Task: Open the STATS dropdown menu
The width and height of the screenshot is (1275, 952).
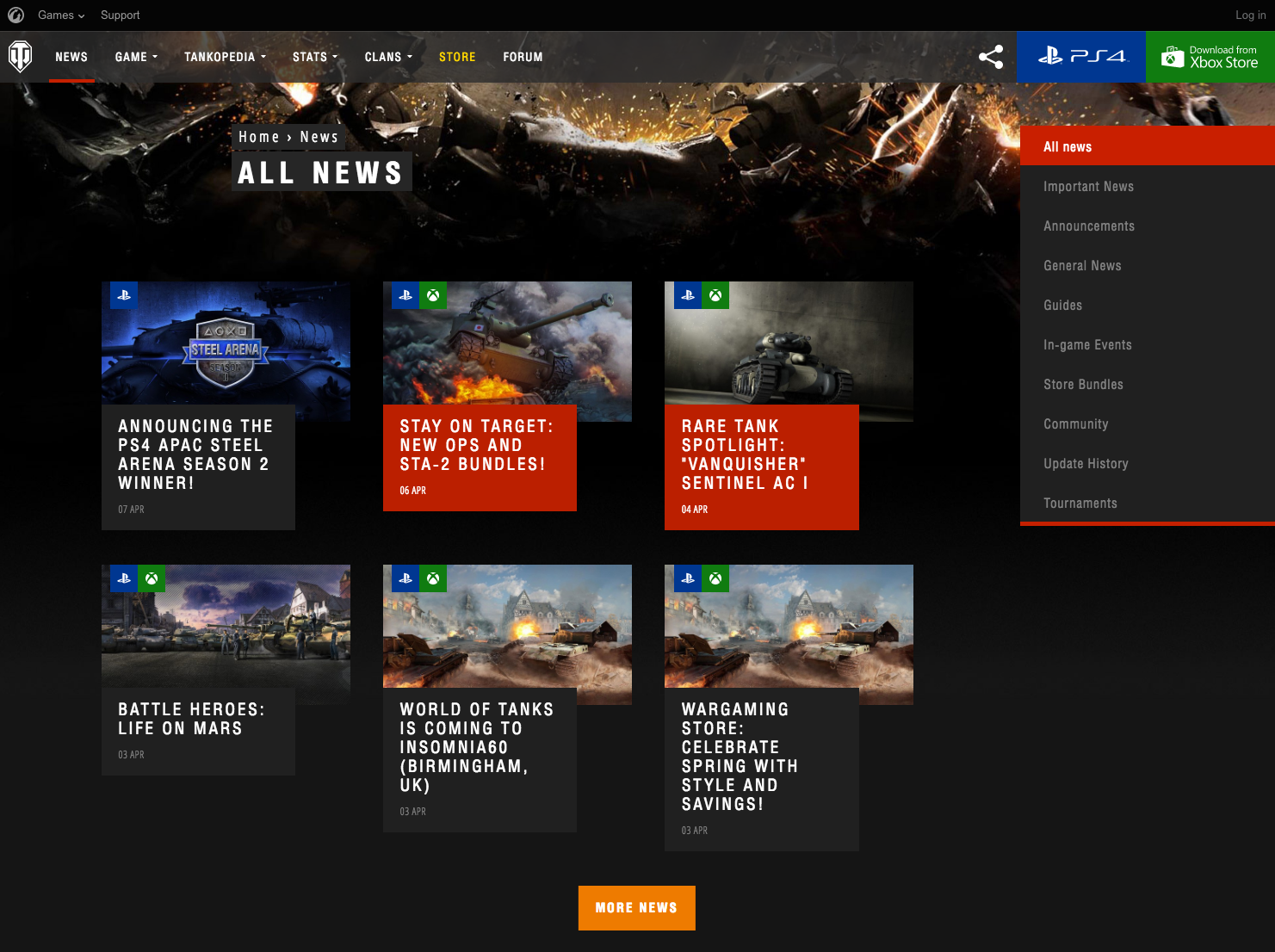Action: [315, 57]
